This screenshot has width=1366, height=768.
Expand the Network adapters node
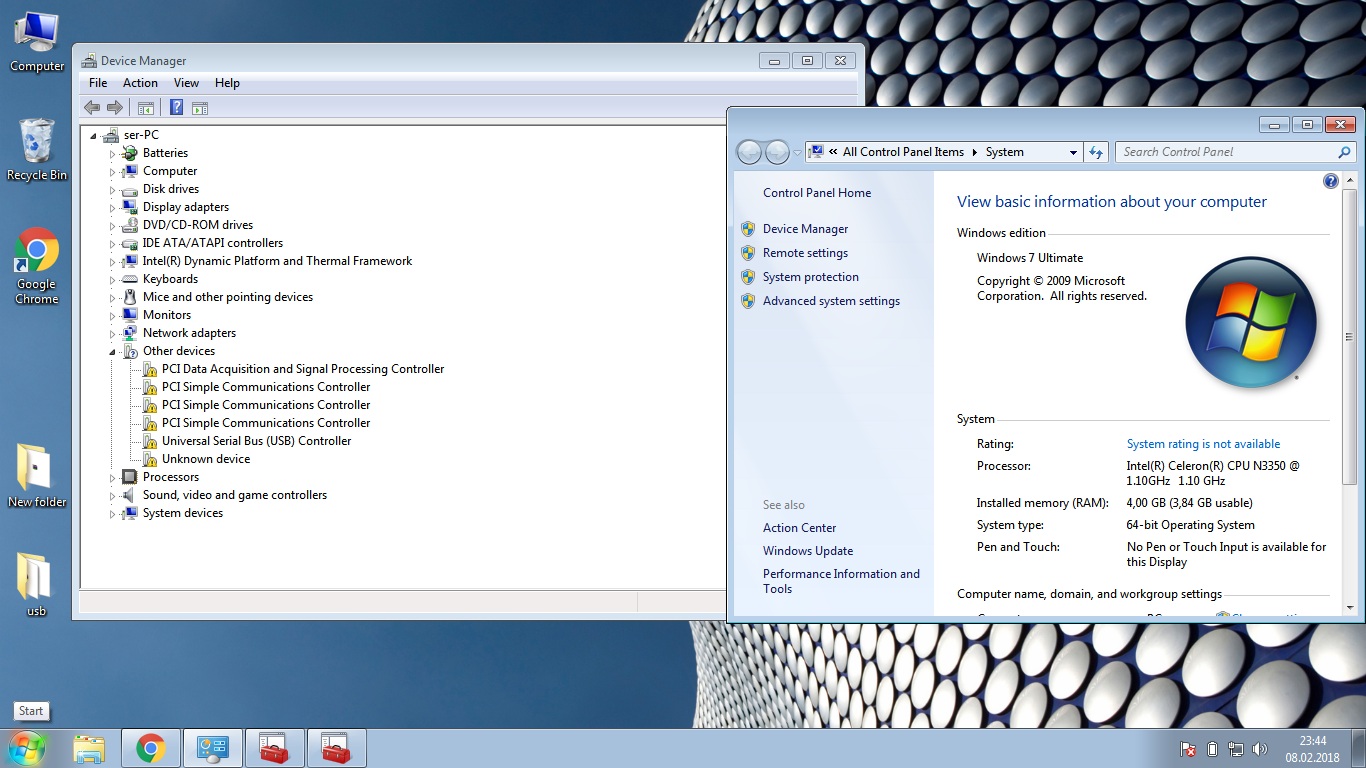click(x=113, y=334)
